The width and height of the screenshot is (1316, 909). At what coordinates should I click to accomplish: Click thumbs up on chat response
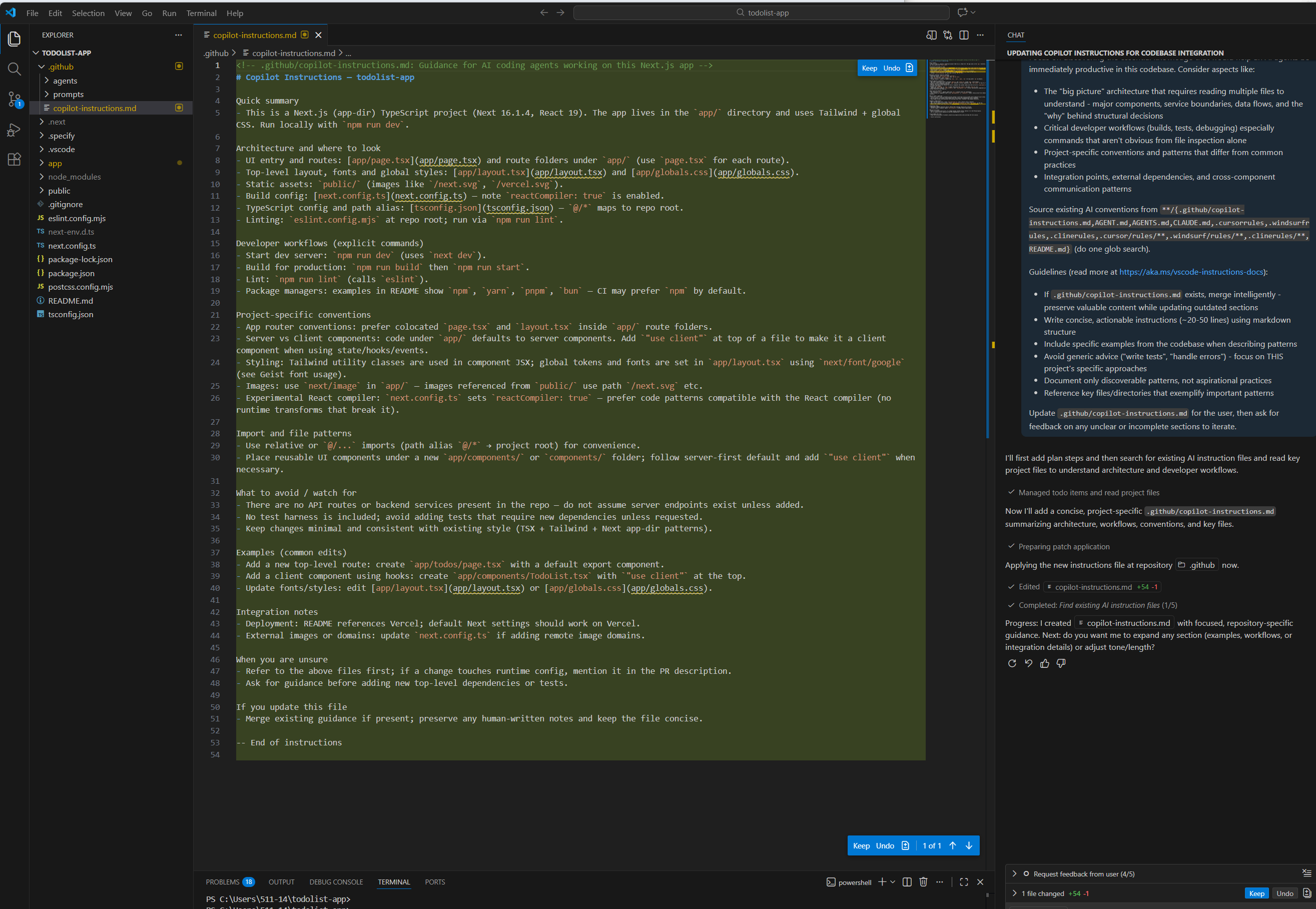pyautogui.click(x=1044, y=663)
